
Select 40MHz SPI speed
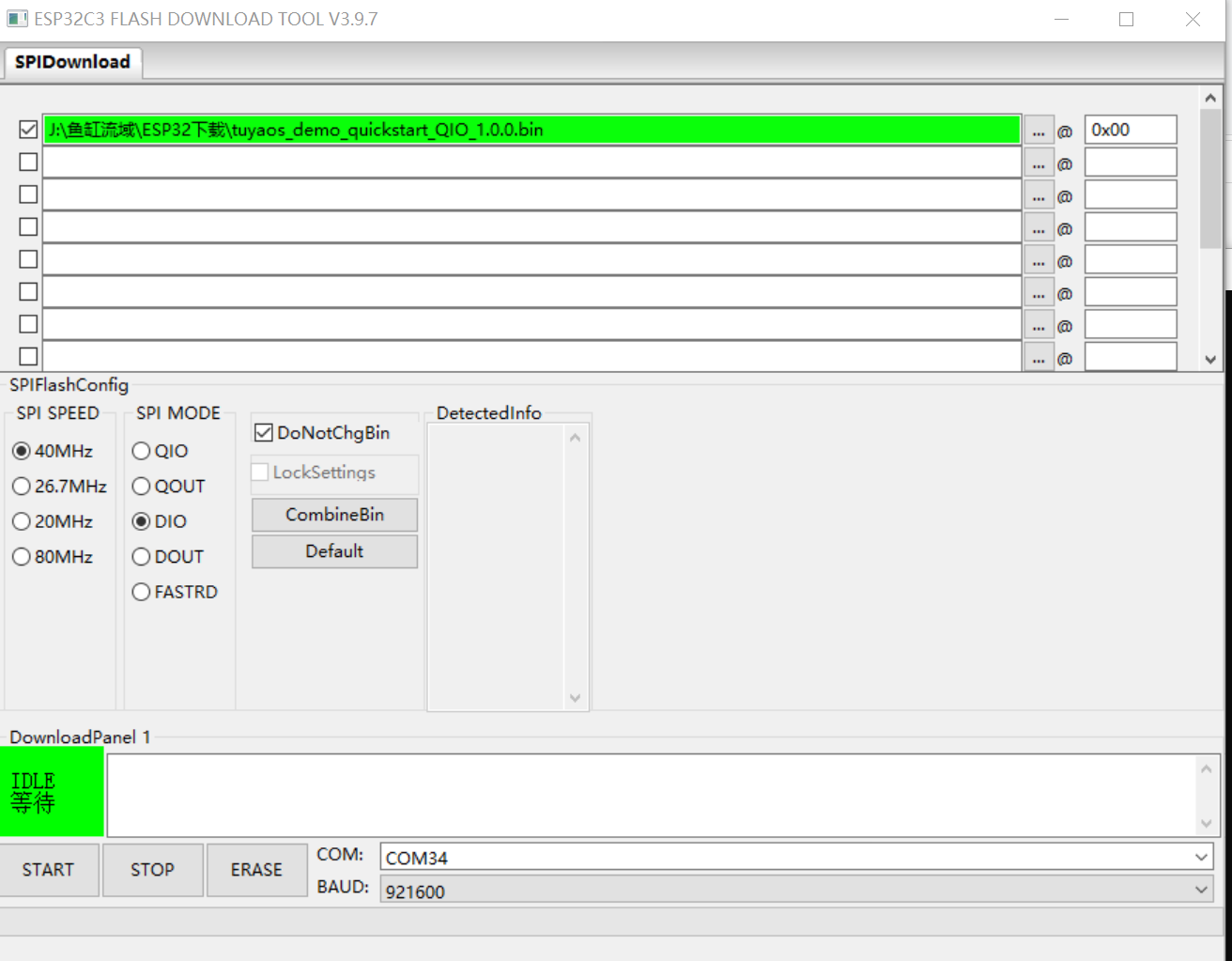pos(53,451)
